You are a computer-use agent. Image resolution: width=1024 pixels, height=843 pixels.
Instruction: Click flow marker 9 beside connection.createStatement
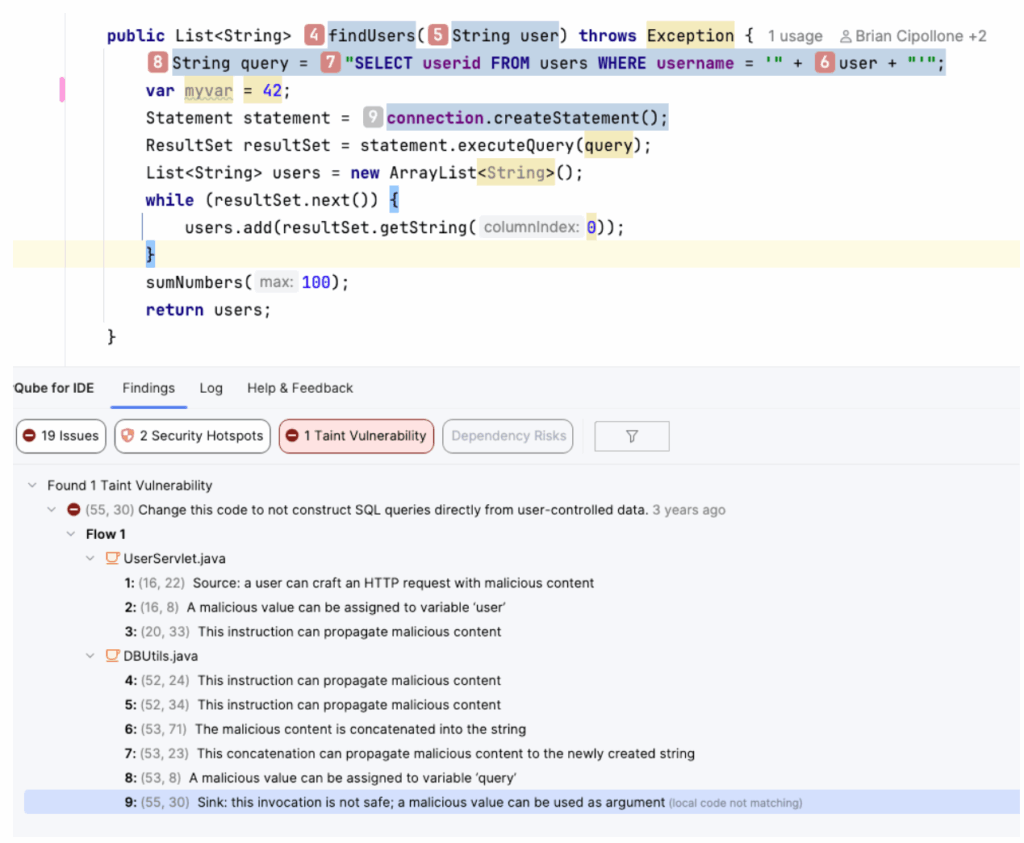coord(373,118)
